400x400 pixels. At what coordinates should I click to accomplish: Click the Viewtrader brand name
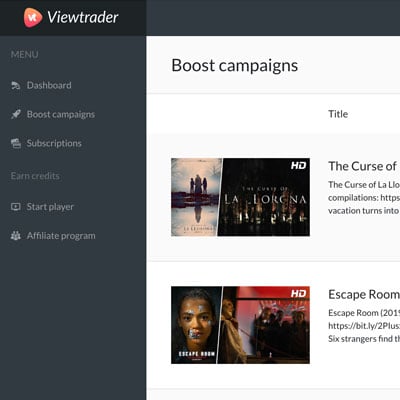click(x=83, y=17)
